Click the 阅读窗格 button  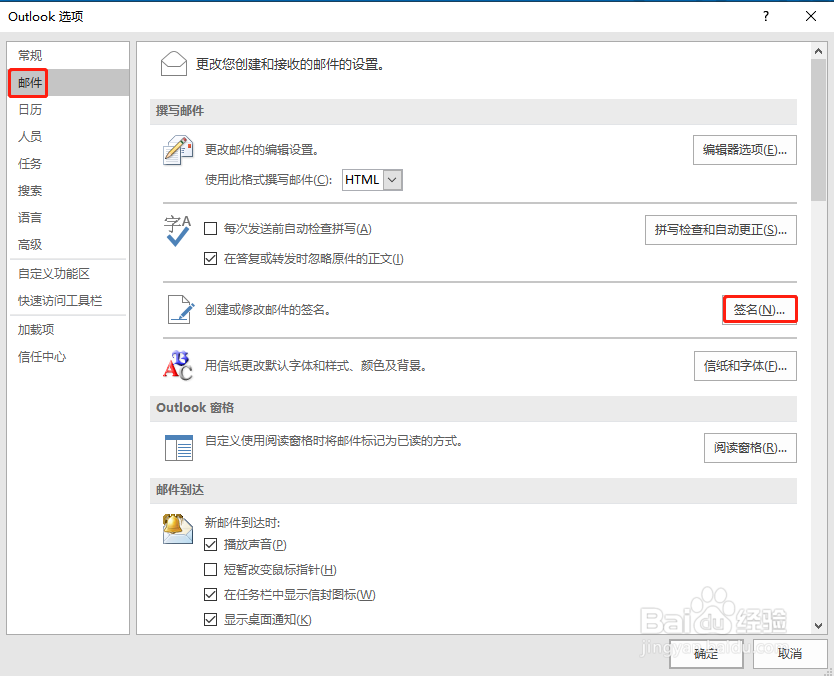click(x=750, y=448)
